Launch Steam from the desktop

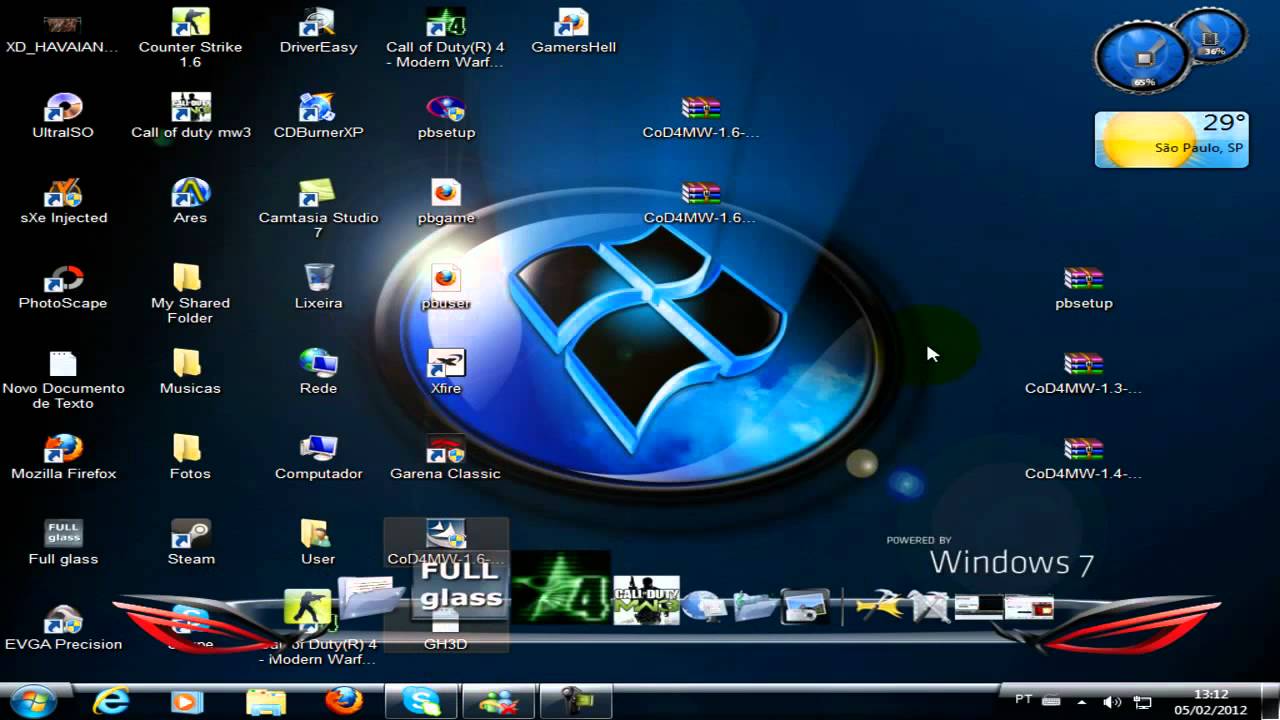[190, 544]
